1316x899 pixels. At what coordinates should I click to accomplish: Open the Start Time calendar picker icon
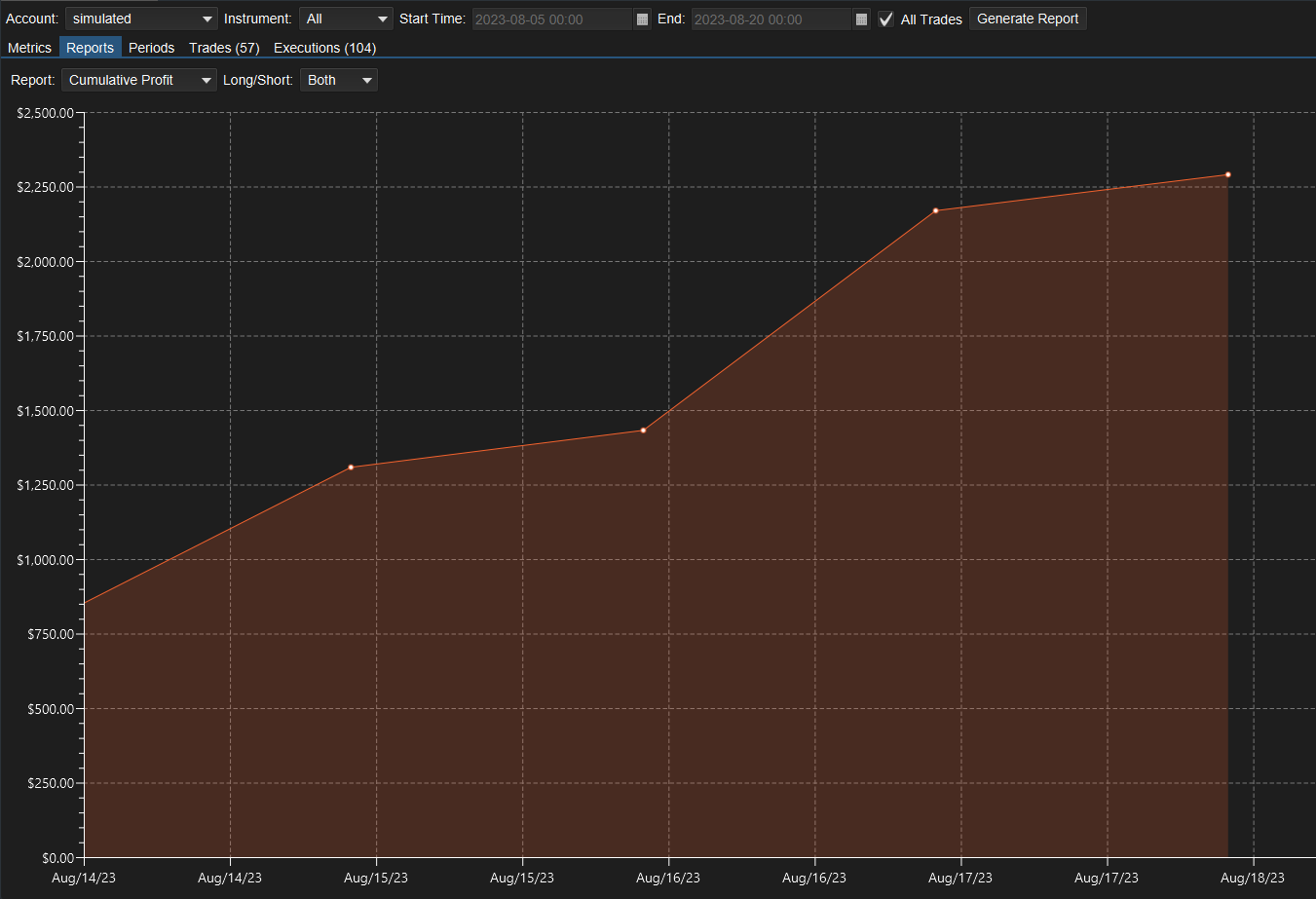tap(642, 19)
